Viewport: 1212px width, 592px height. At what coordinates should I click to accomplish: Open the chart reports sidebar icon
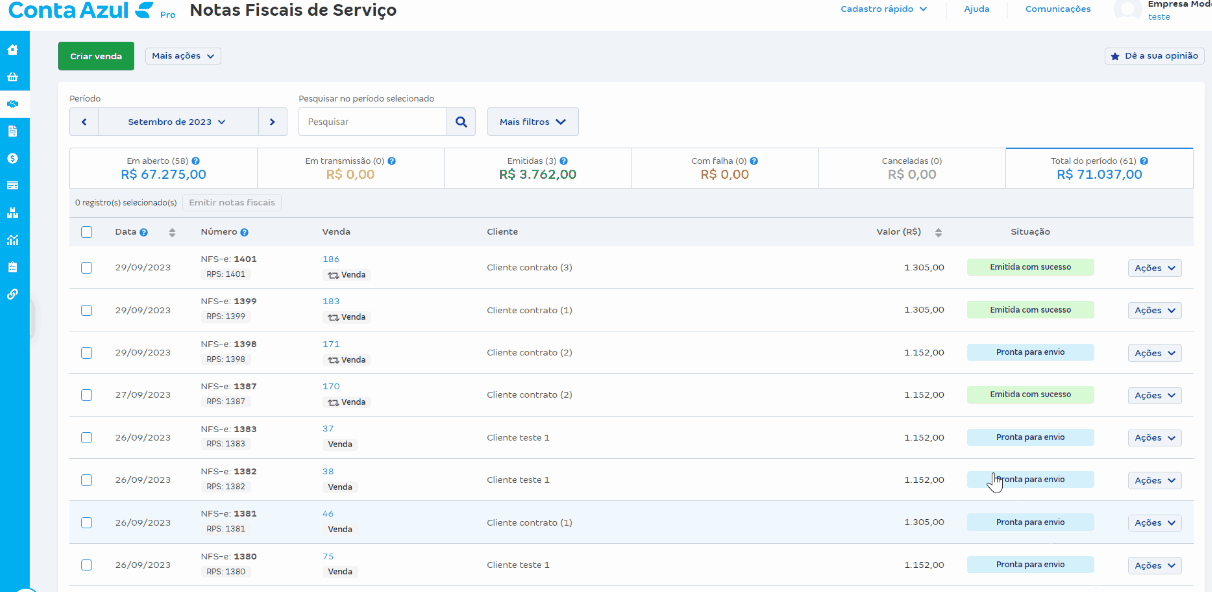click(x=12, y=240)
